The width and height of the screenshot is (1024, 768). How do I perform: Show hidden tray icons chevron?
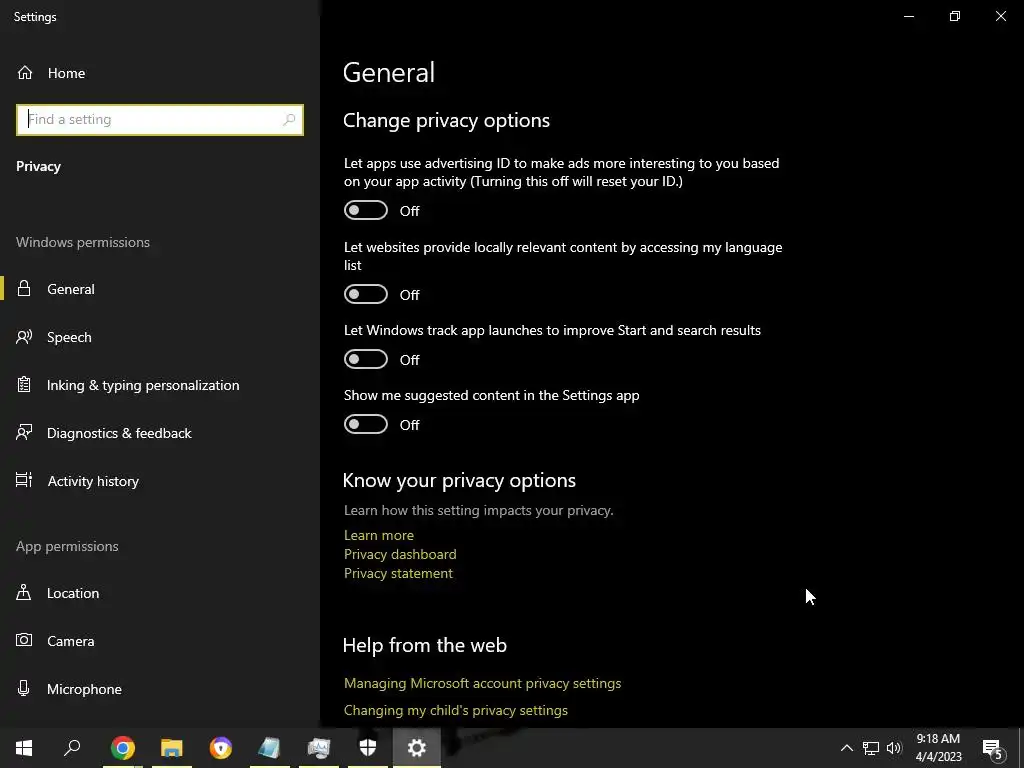click(x=846, y=748)
